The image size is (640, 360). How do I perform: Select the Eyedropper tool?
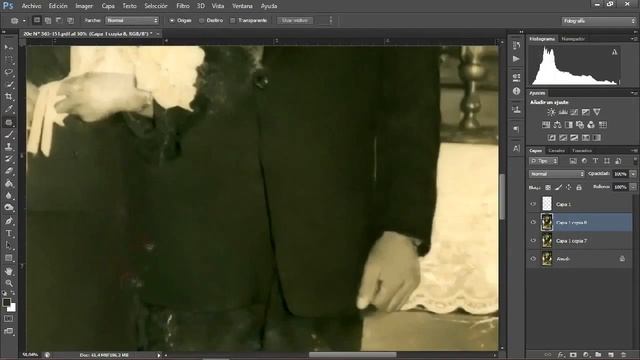pyautogui.click(x=9, y=109)
